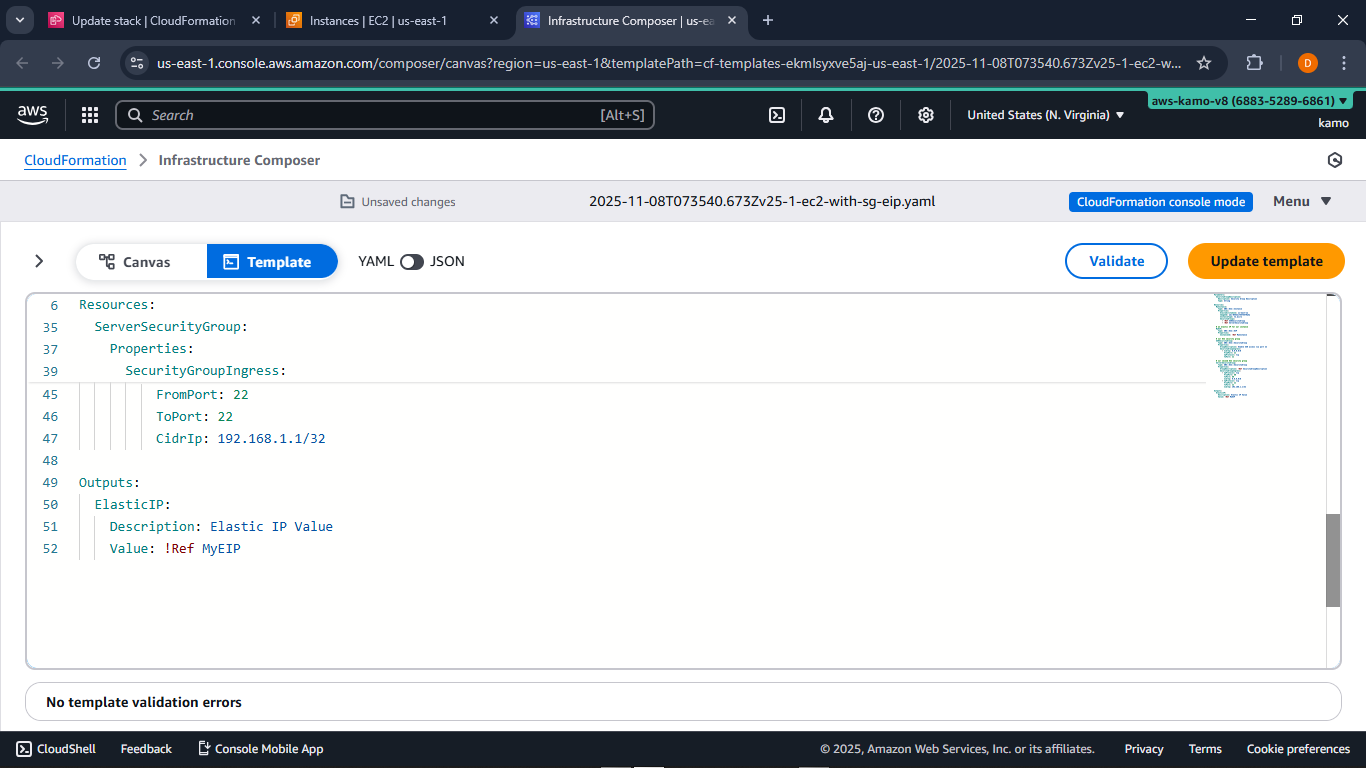Open the AWS services grid menu
The height and width of the screenshot is (768, 1366).
(90, 115)
